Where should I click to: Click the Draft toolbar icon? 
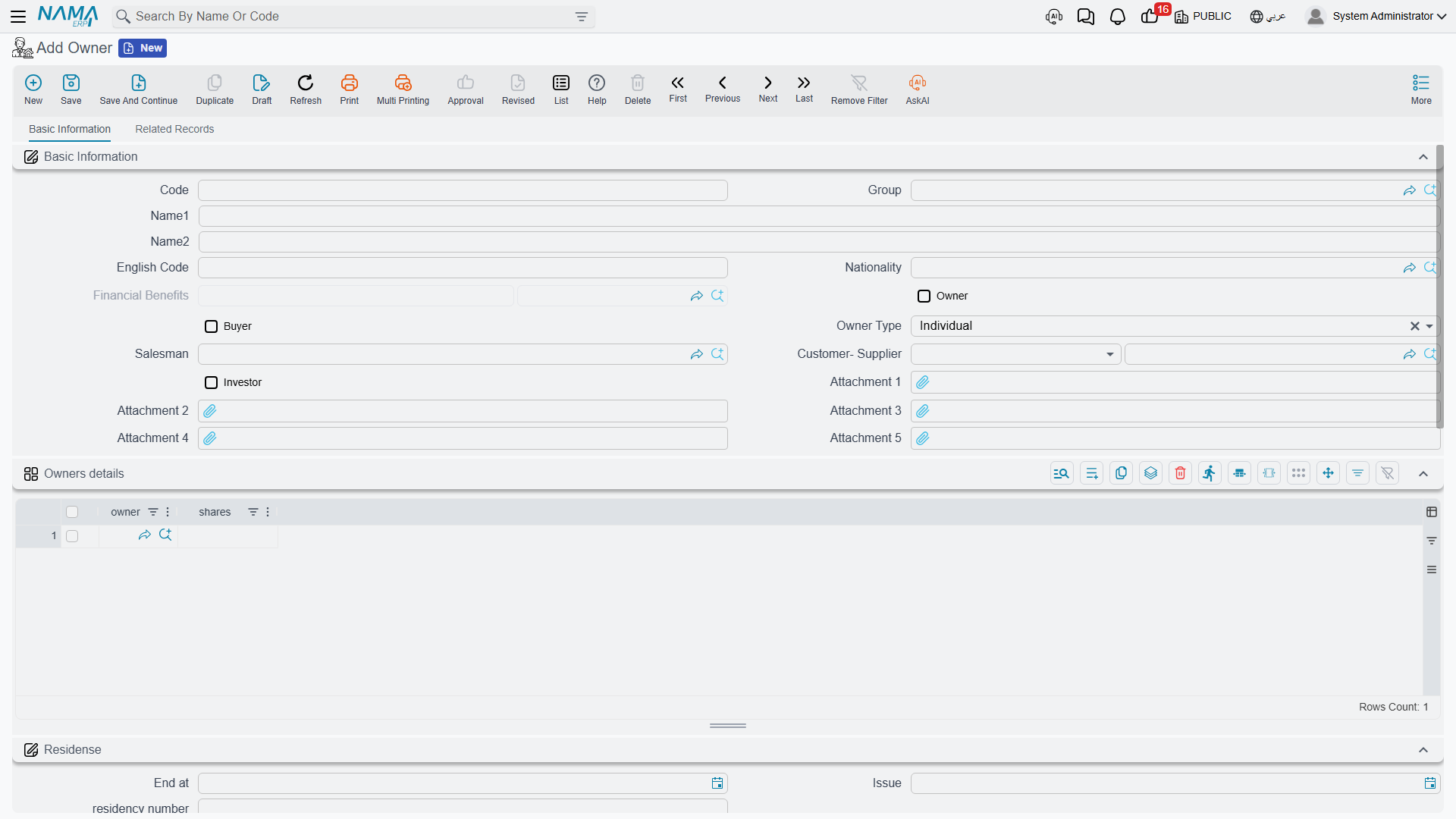262,89
